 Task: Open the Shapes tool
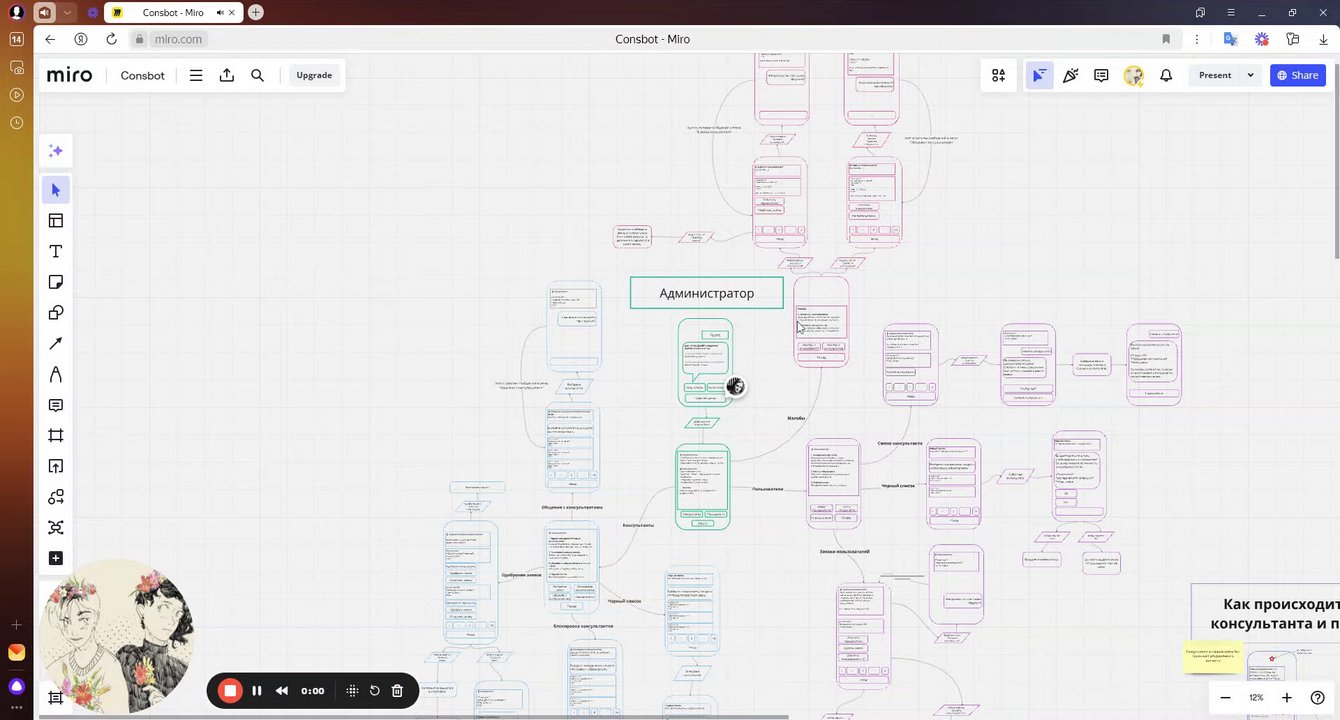(x=56, y=313)
